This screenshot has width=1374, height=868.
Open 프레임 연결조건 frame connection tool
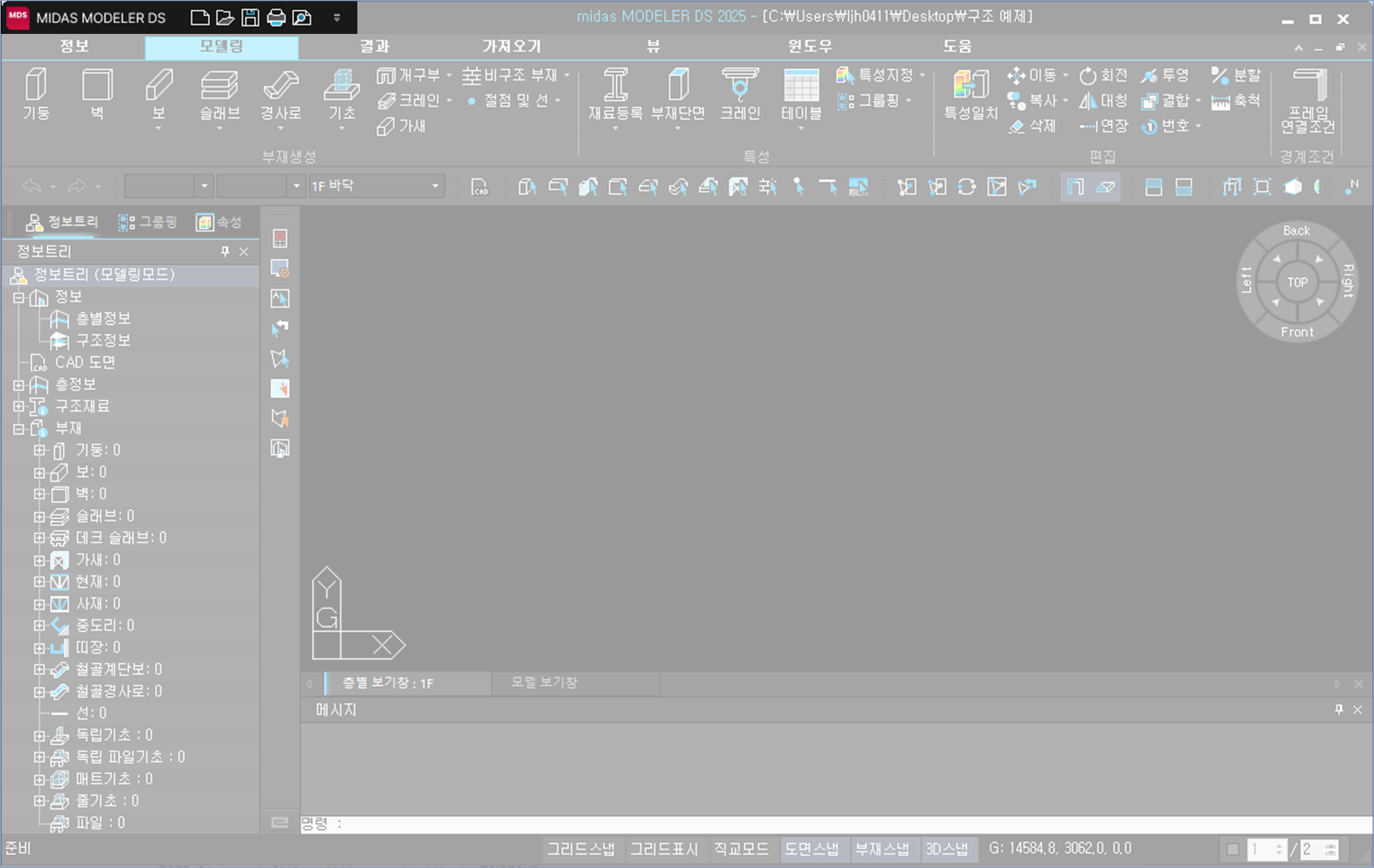pos(1308,100)
